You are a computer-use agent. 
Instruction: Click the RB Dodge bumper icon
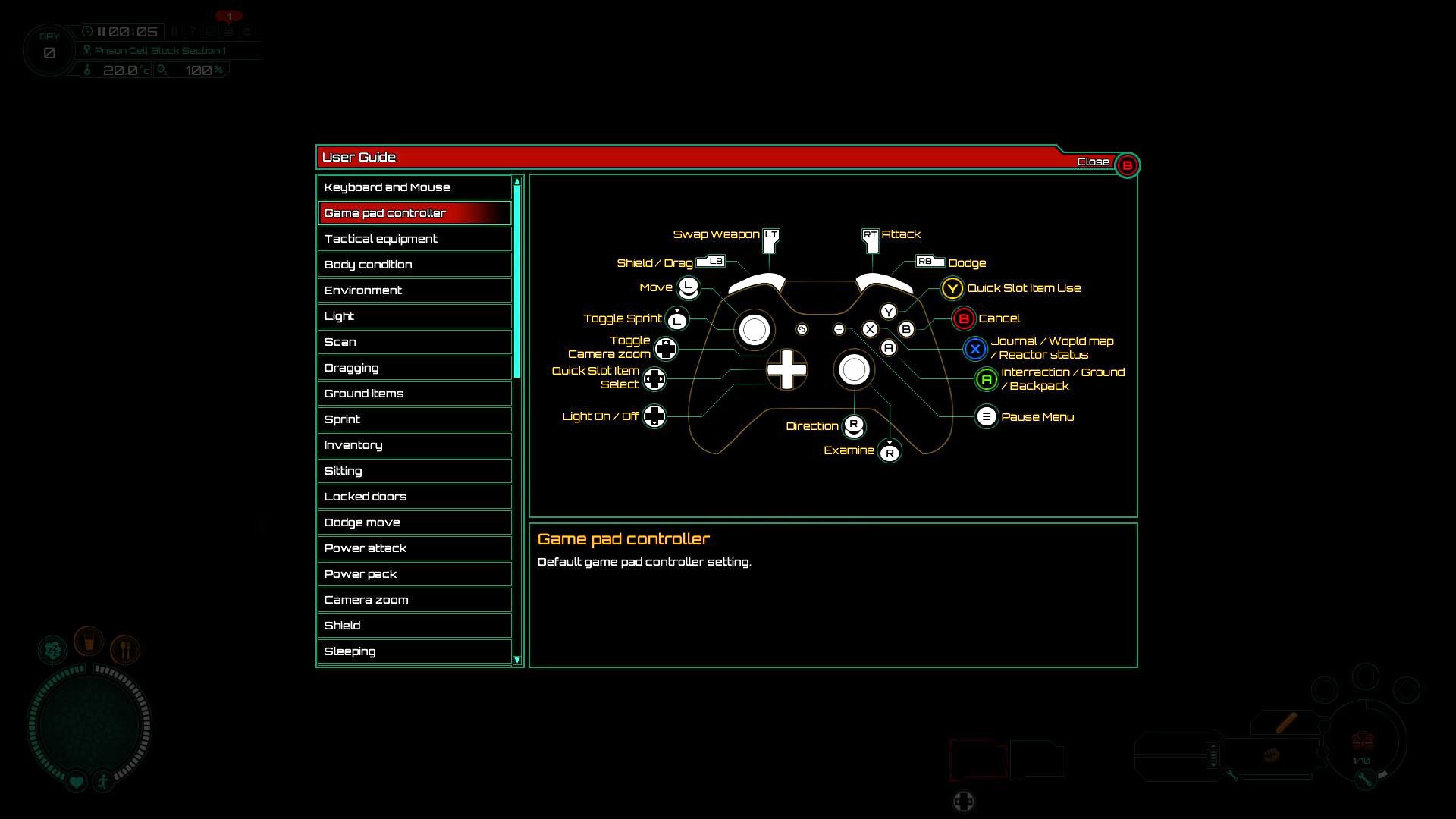929,262
